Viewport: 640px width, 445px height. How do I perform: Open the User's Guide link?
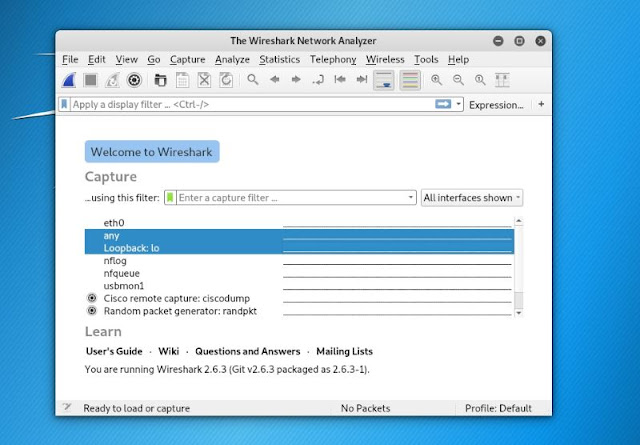[x=114, y=352]
